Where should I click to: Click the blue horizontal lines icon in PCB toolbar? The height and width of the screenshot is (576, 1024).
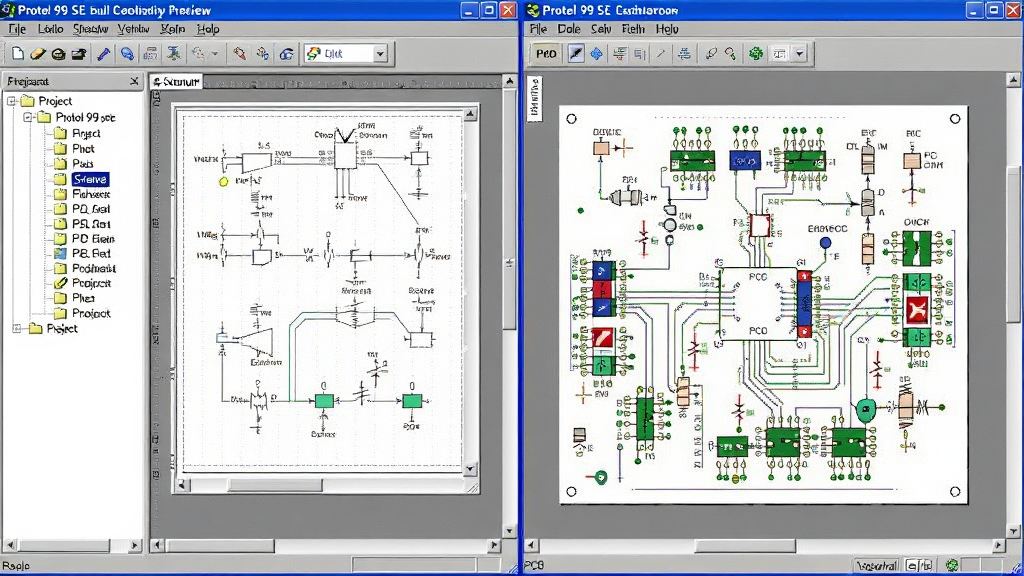click(684, 54)
